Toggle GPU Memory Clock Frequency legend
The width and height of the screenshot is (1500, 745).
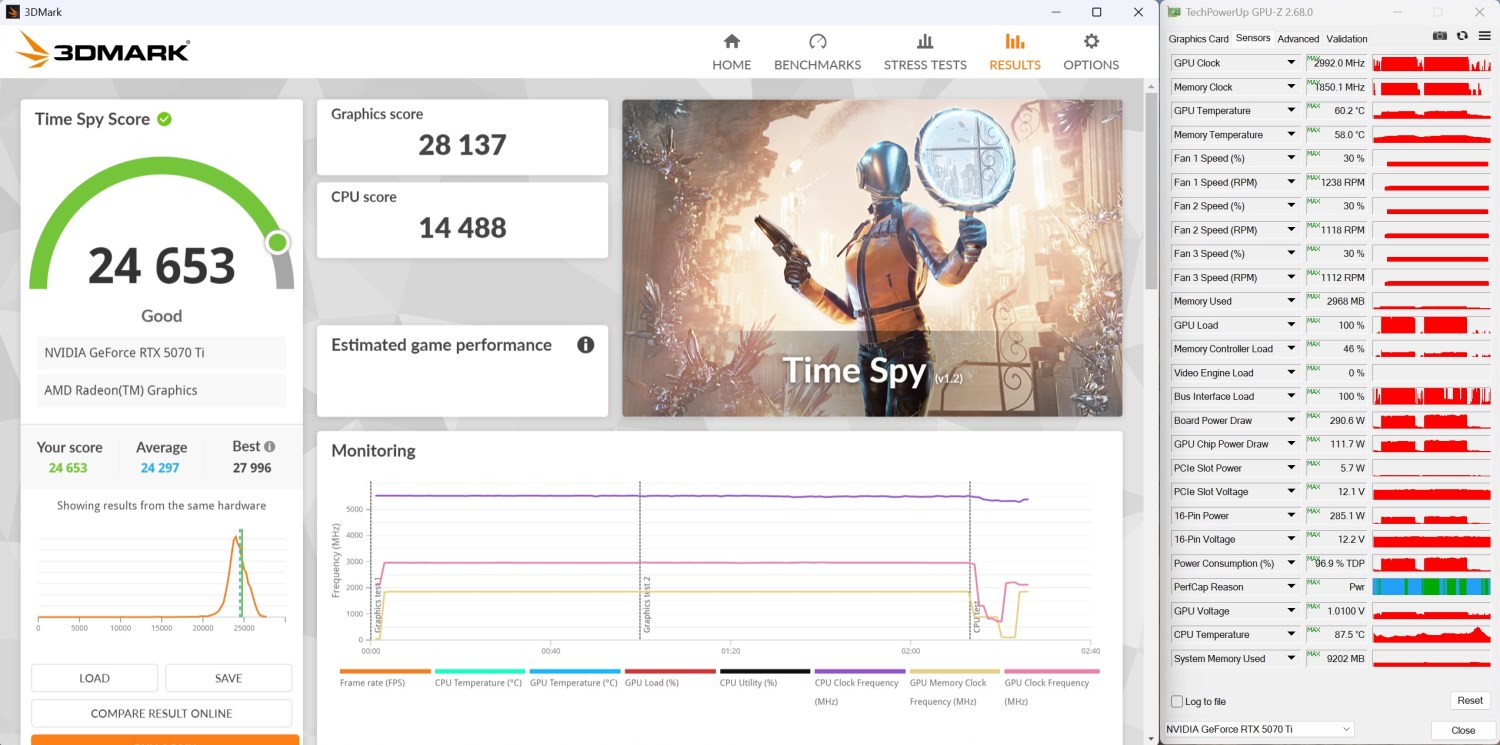pos(955,686)
